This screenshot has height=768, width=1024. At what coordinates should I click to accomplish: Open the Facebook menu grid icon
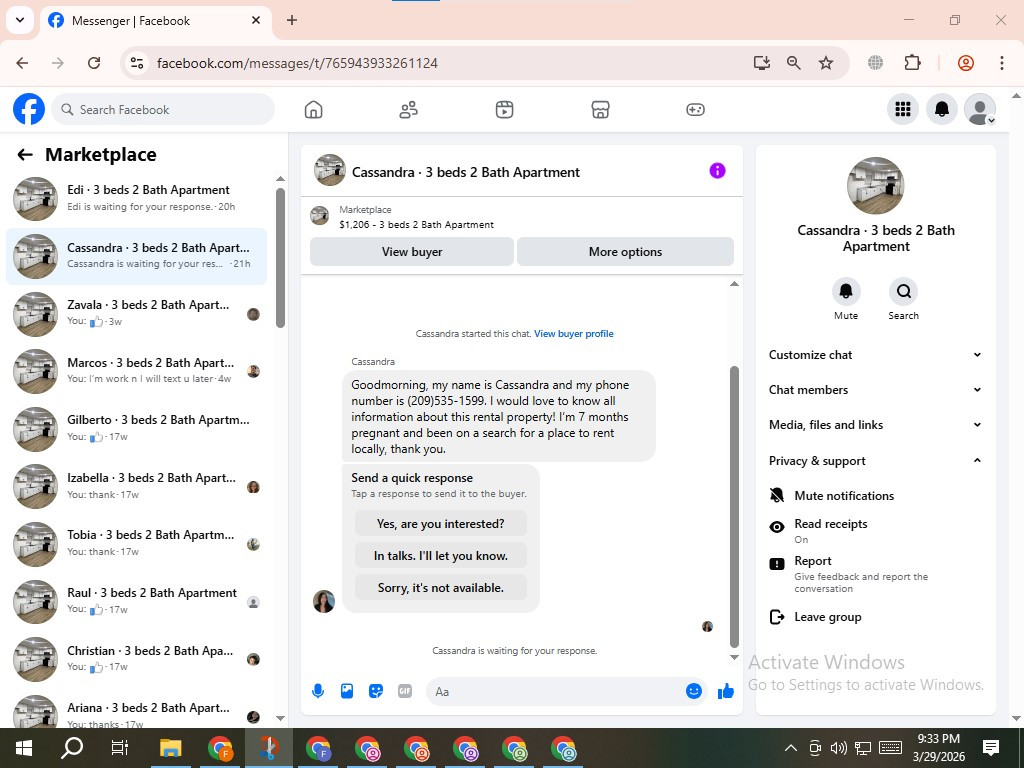[x=903, y=109]
